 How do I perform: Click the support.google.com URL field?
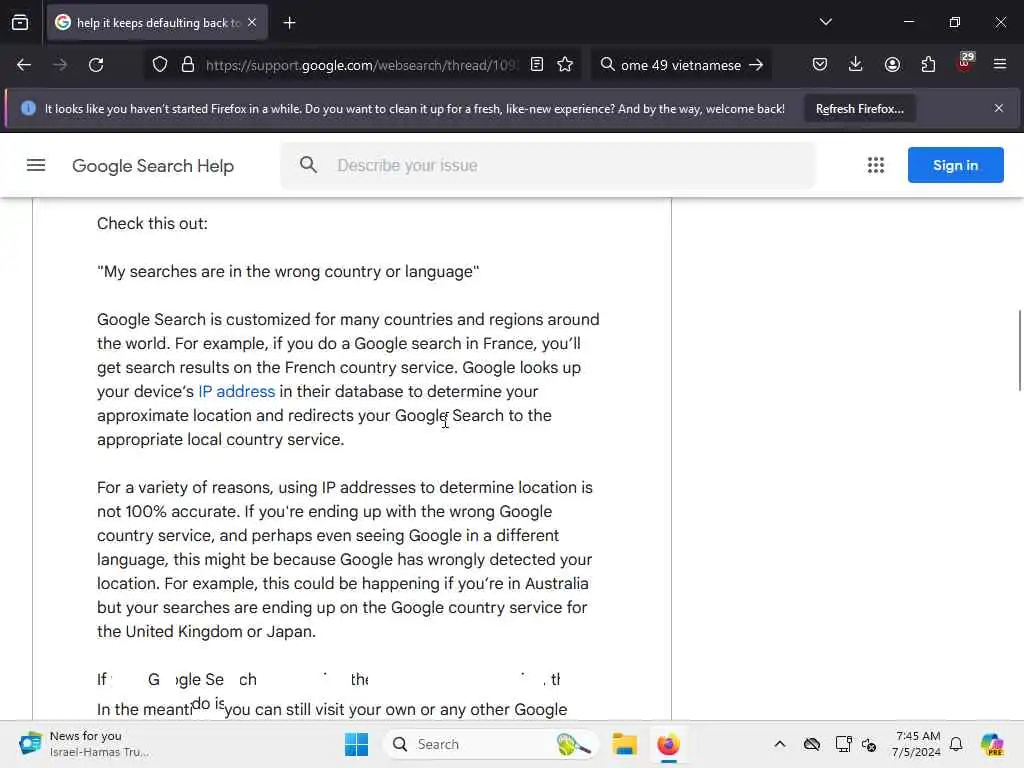pos(362,65)
